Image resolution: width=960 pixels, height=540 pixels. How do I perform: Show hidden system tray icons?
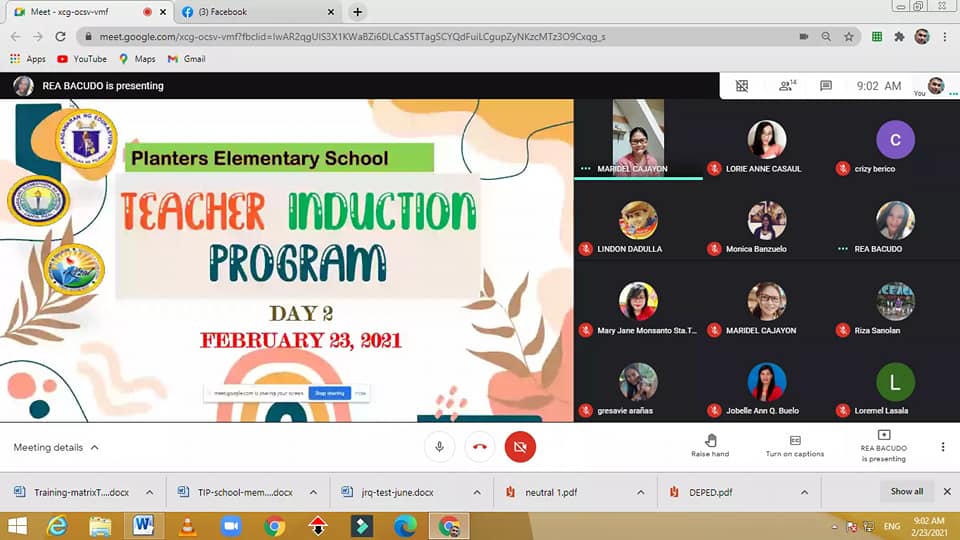(834, 527)
